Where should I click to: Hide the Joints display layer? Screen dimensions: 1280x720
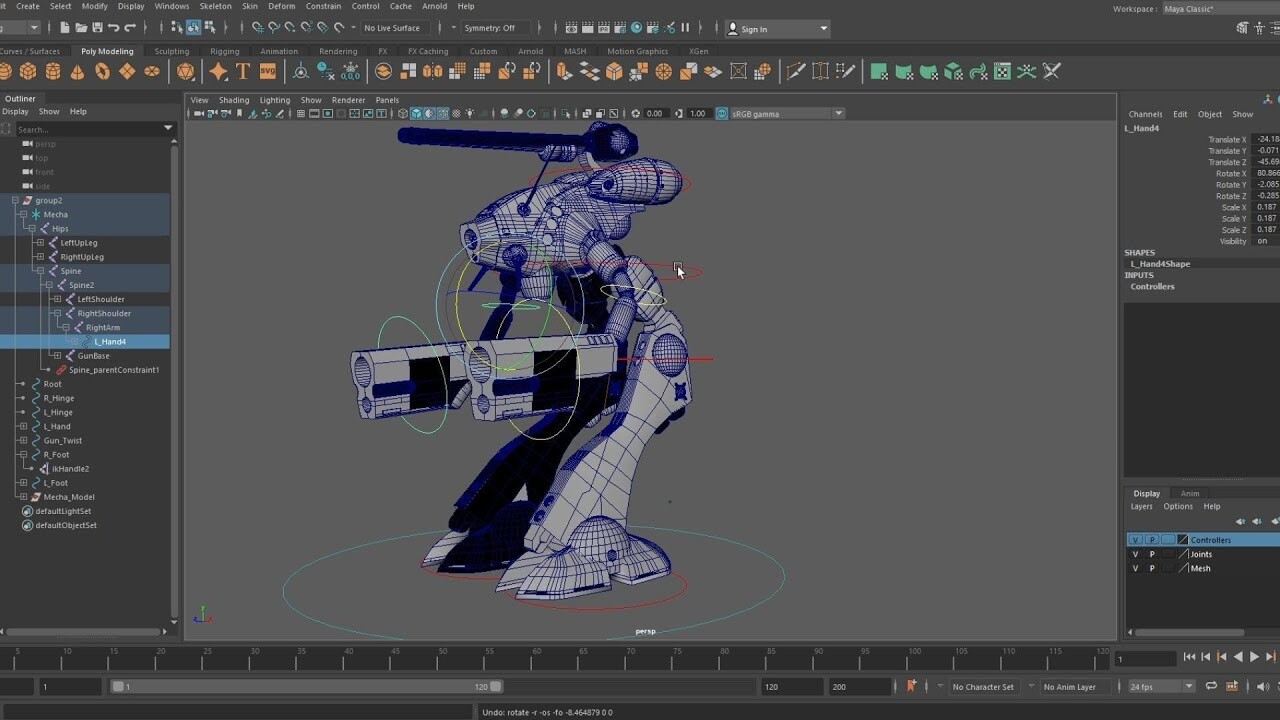point(1136,554)
